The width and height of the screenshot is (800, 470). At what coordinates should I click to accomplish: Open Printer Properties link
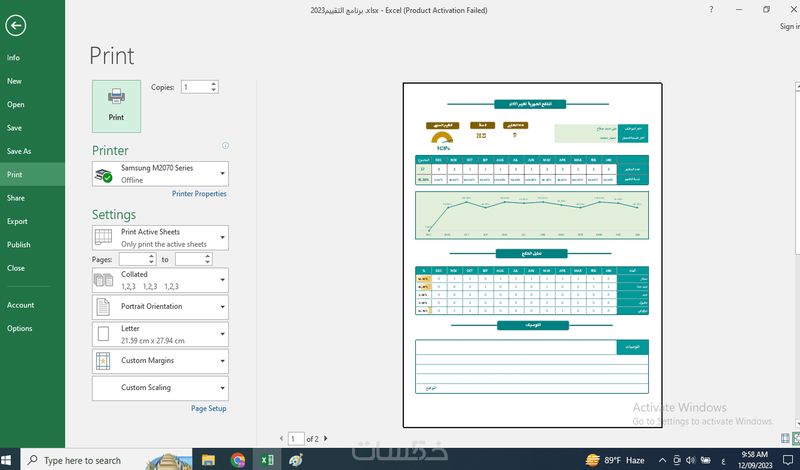point(199,194)
